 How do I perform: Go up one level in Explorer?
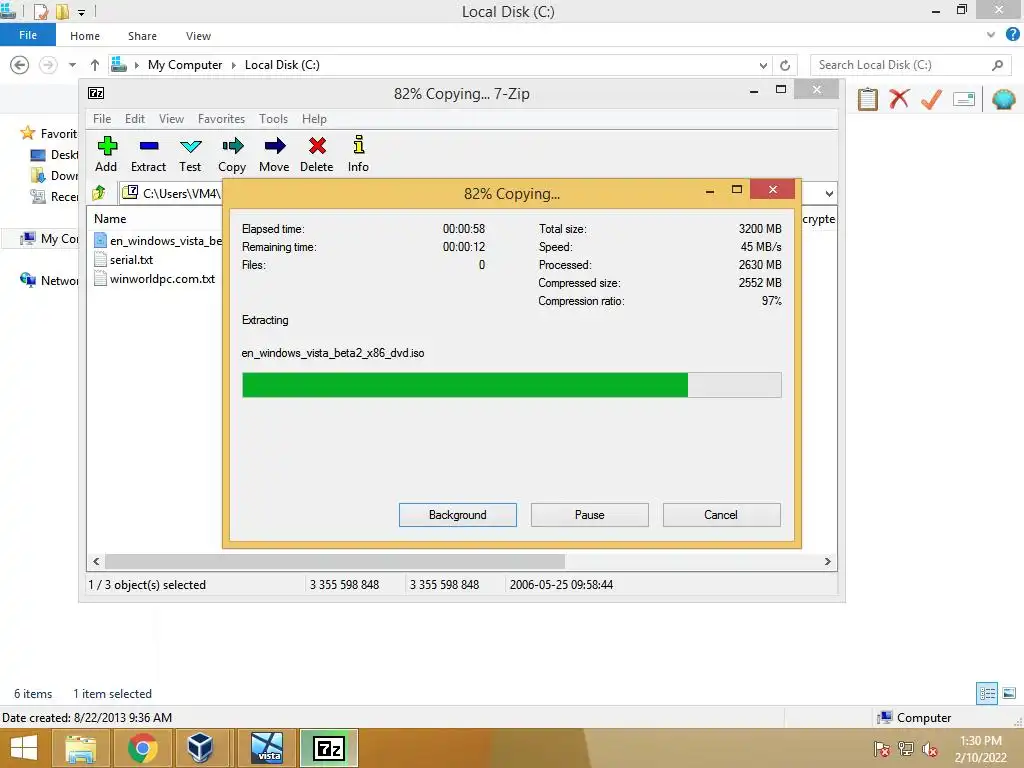(x=95, y=65)
